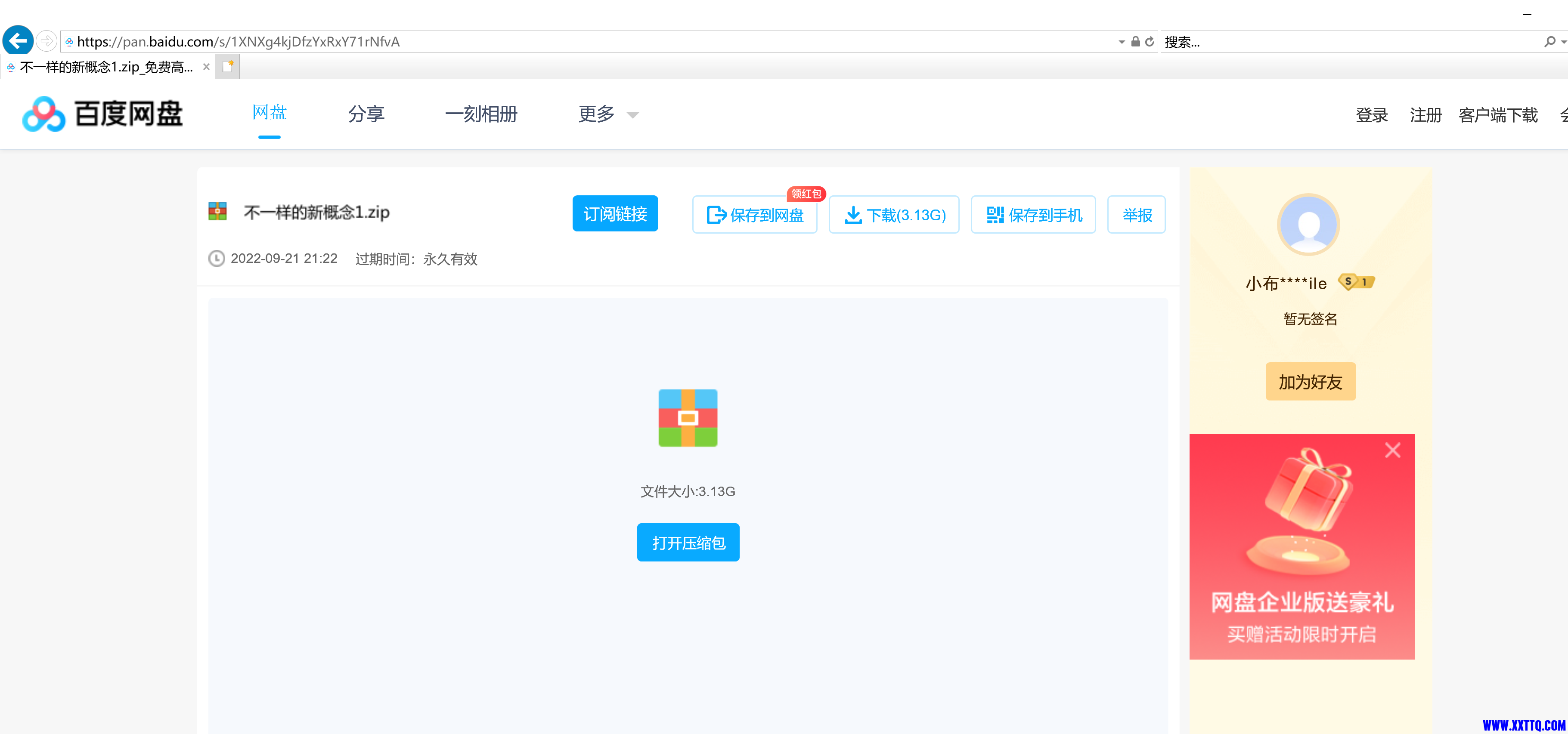This screenshot has width=1568, height=734.
Task: Close the red promotional ad banner
Action: (x=1392, y=450)
